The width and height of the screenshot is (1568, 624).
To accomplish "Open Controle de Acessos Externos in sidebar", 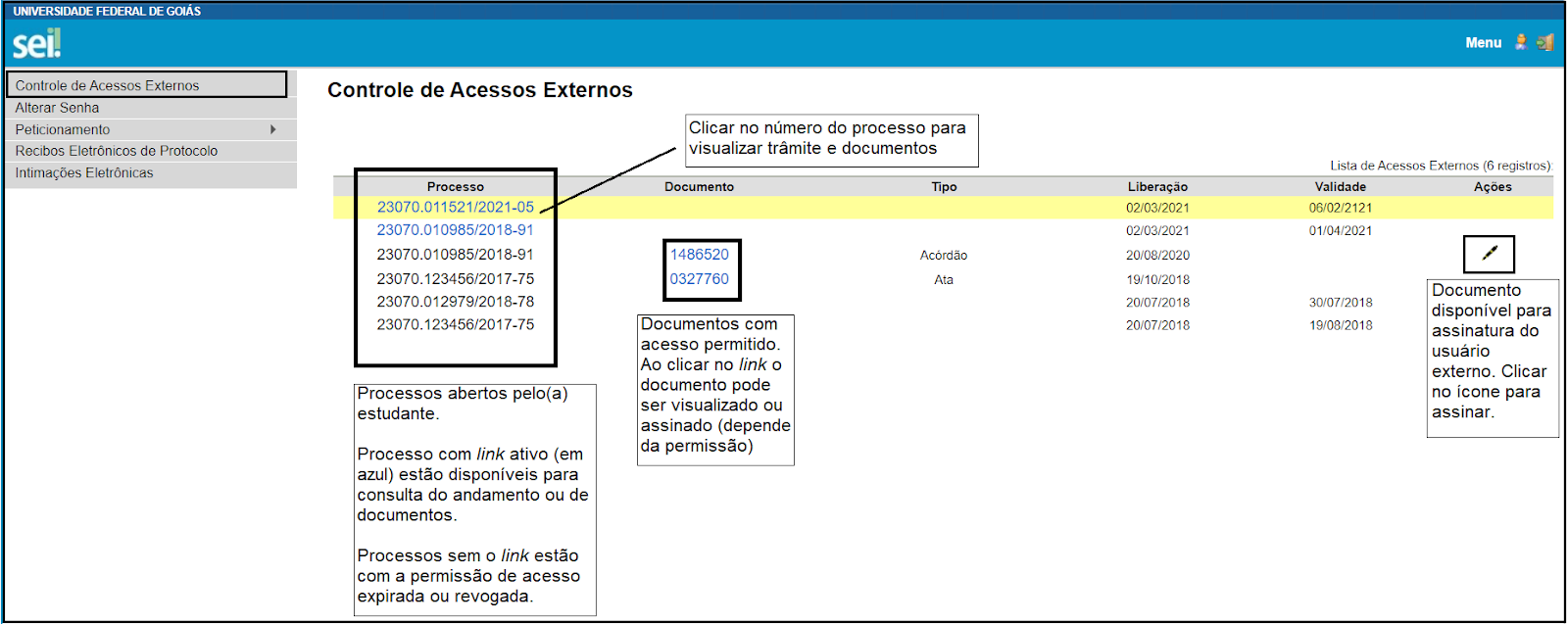I will tap(147, 85).
